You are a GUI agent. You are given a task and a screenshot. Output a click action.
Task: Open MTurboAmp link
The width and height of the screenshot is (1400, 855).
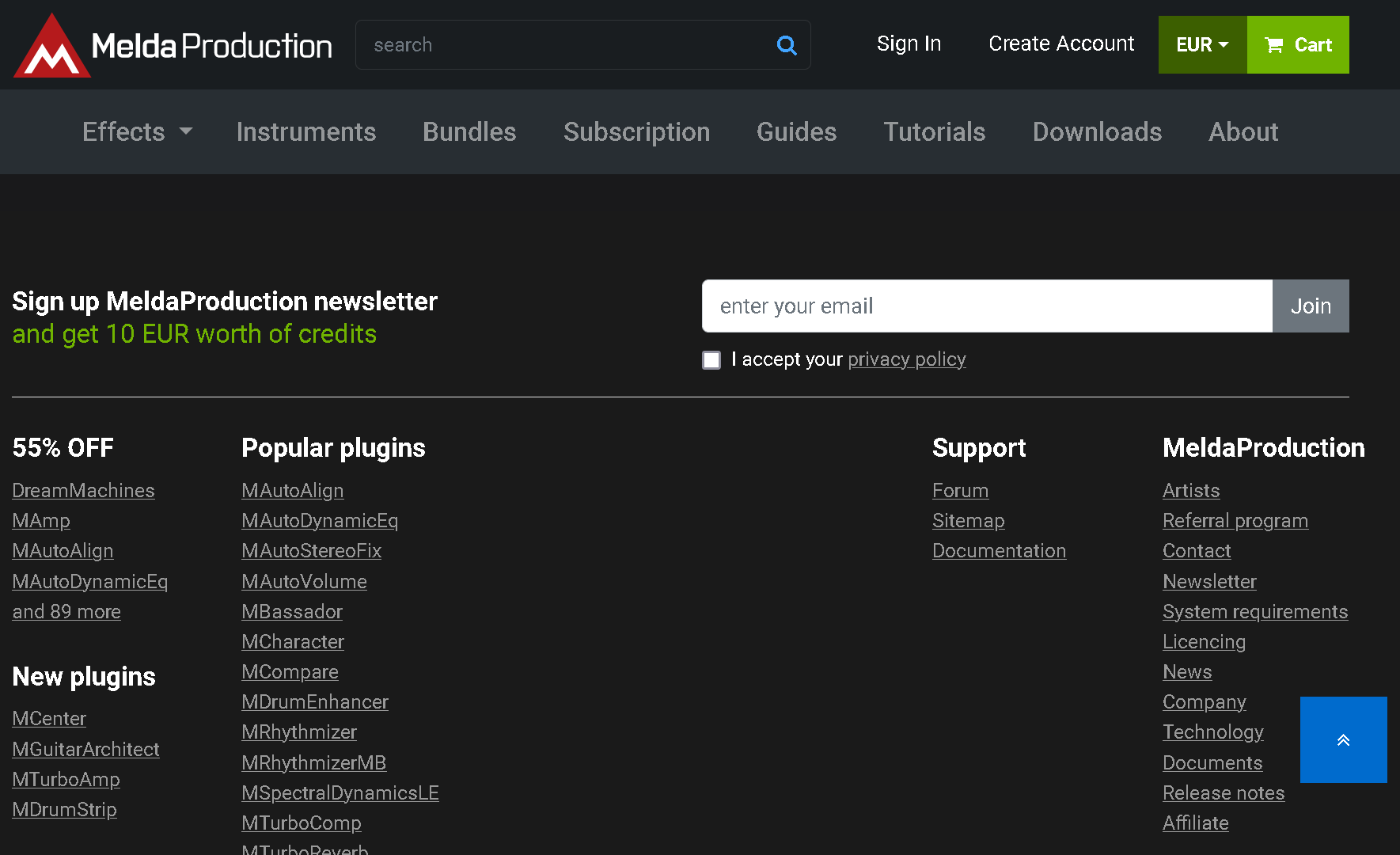[66, 780]
